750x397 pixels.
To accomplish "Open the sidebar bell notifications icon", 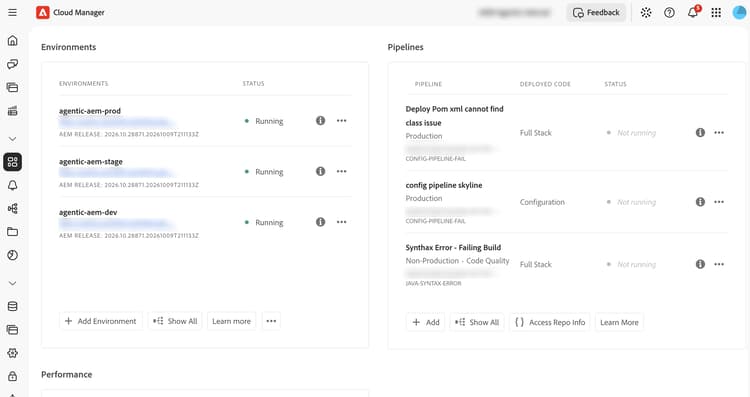I will (x=12, y=185).
